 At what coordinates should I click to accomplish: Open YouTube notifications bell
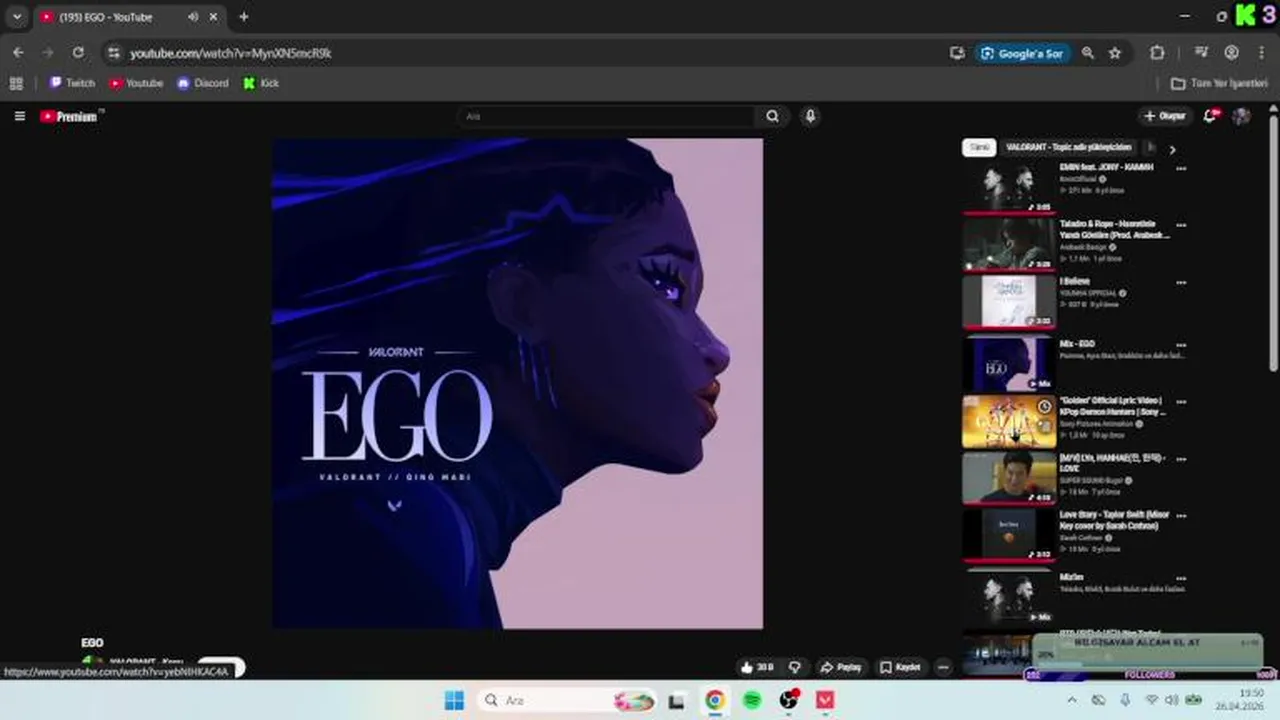tap(1211, 116)
